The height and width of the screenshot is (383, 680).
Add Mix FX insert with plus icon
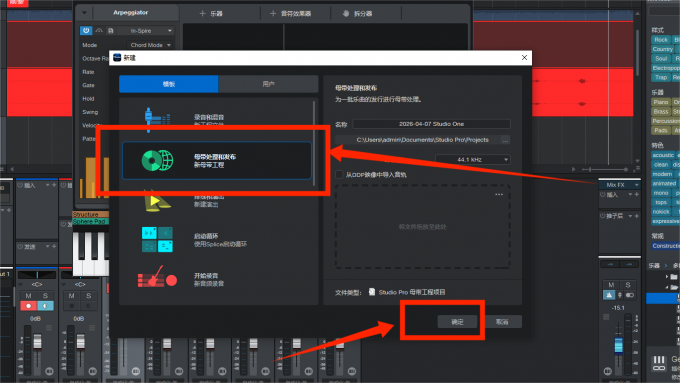[637, 195]
